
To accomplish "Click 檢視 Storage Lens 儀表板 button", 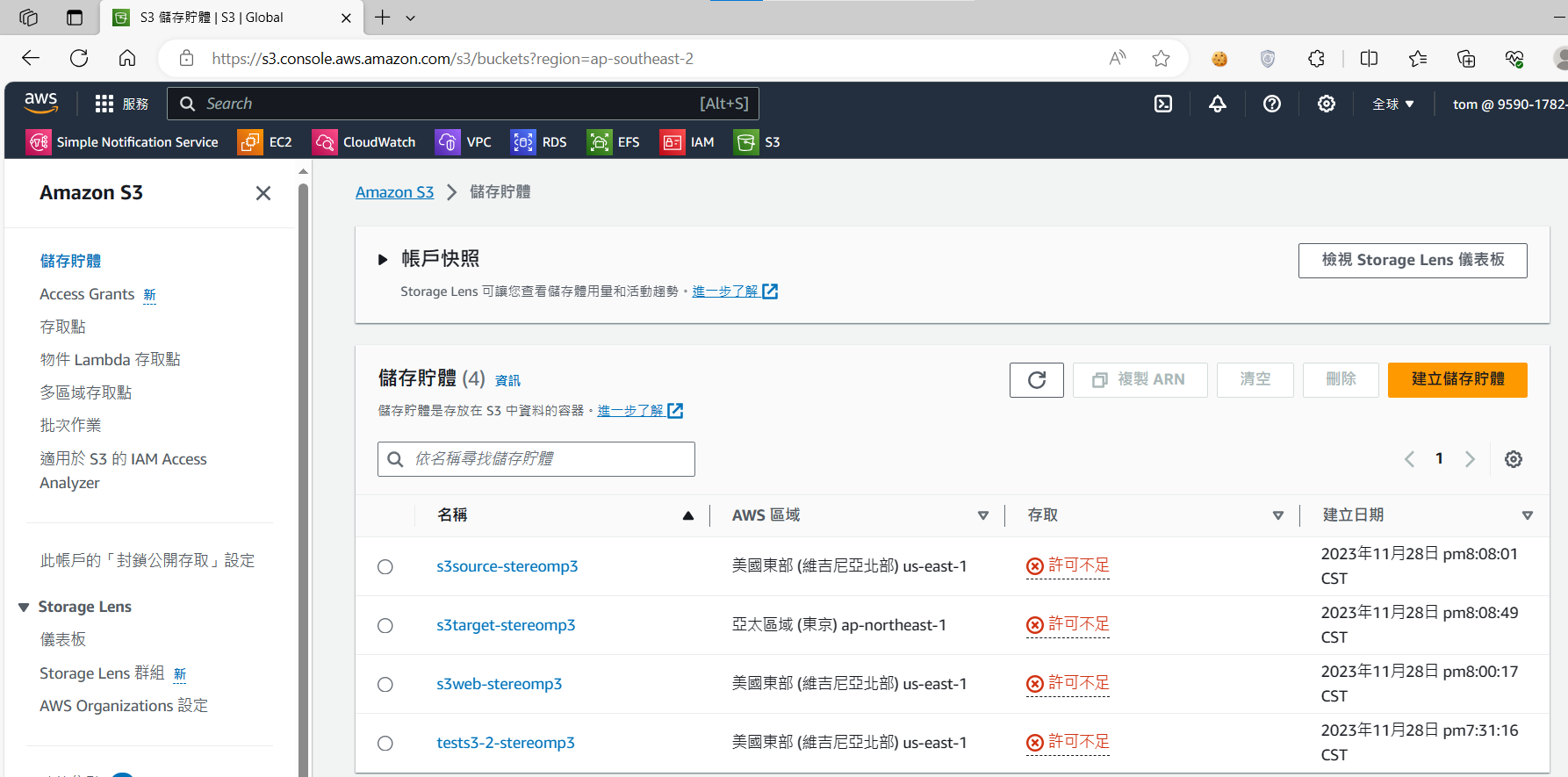I will (1413, 261).
